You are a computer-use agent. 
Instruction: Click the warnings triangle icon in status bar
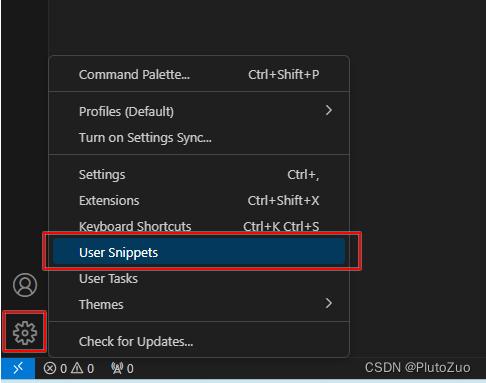(x=77, y=368)
